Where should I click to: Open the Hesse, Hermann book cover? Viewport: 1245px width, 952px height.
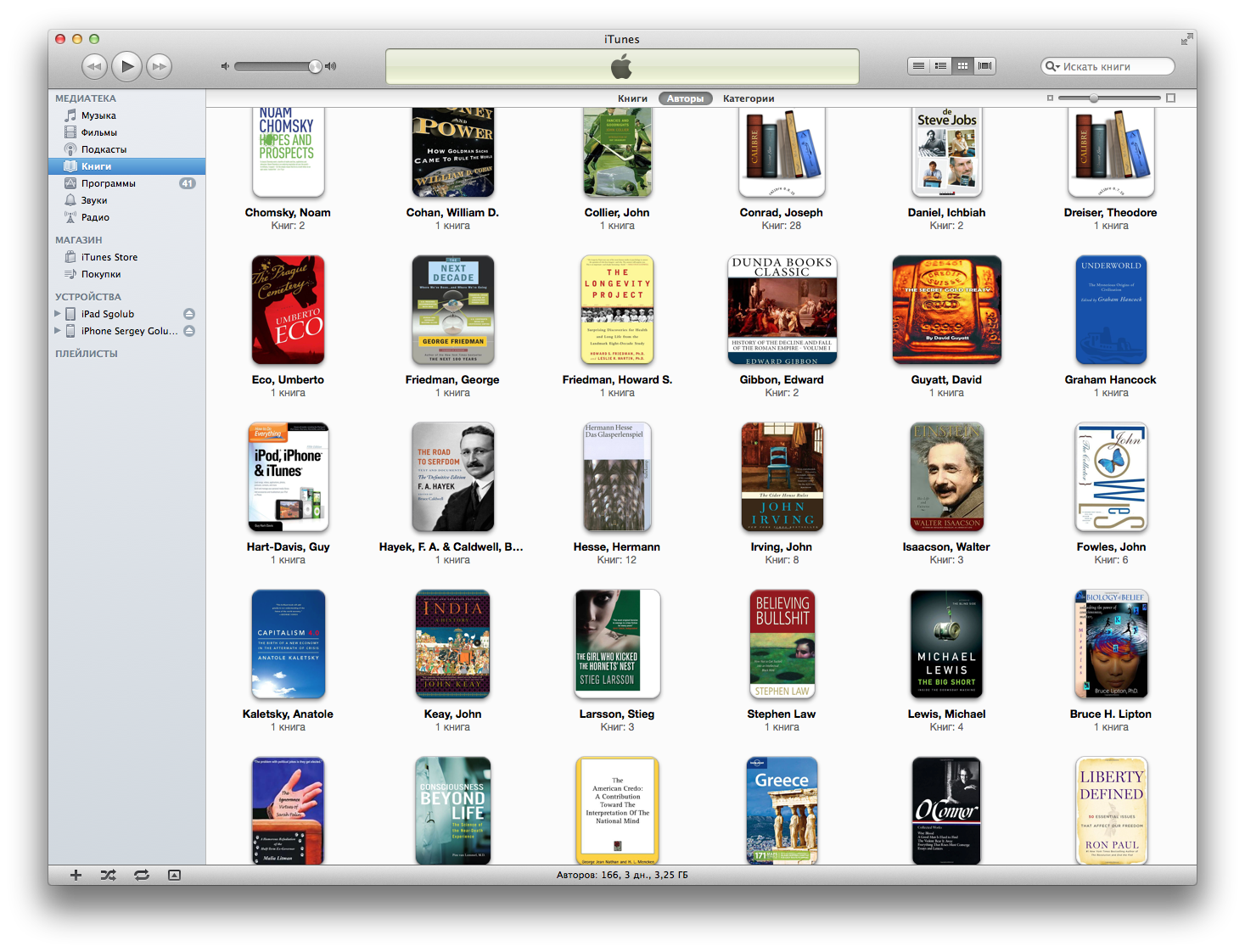pos(617,478)
